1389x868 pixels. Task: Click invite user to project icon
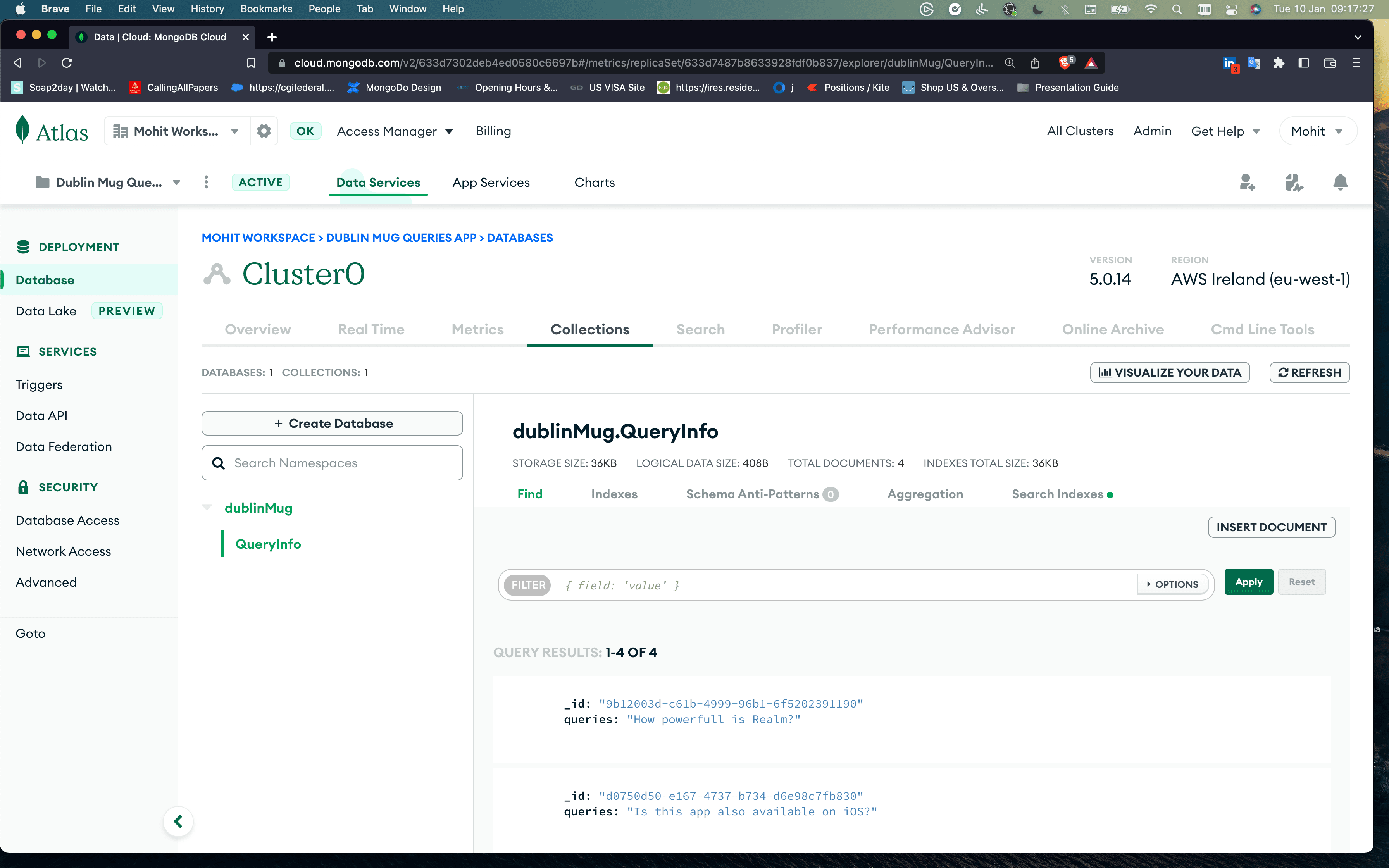click(1247, 182)
